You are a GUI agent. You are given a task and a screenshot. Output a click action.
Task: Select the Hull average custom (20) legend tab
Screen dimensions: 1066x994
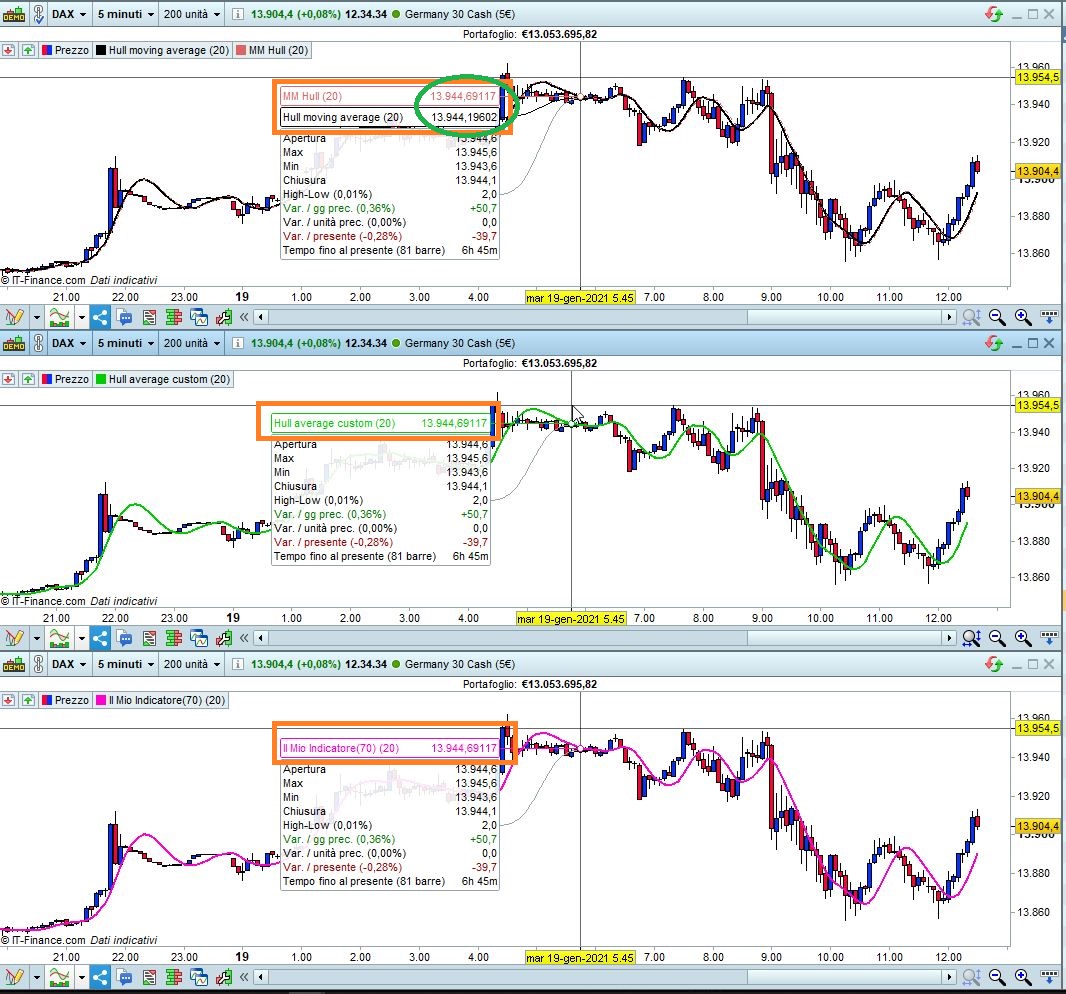[163, 379]
